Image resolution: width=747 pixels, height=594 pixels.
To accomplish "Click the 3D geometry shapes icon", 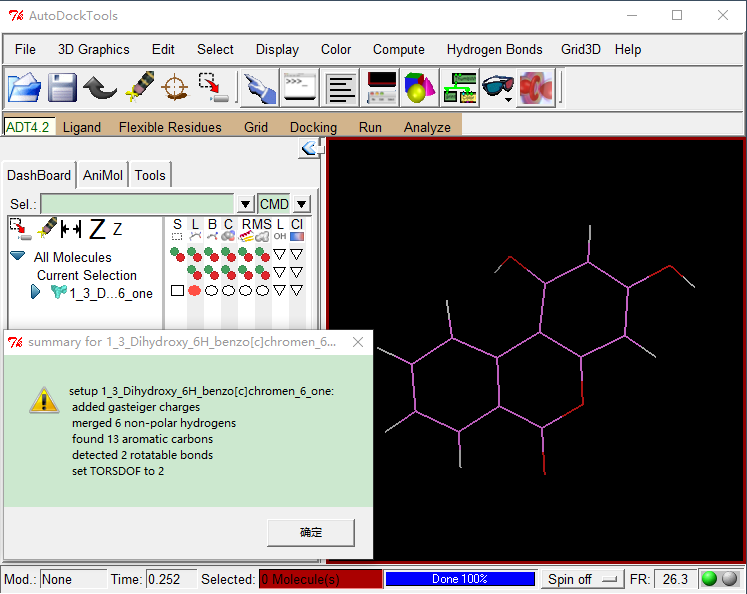I will coord(420,88).
